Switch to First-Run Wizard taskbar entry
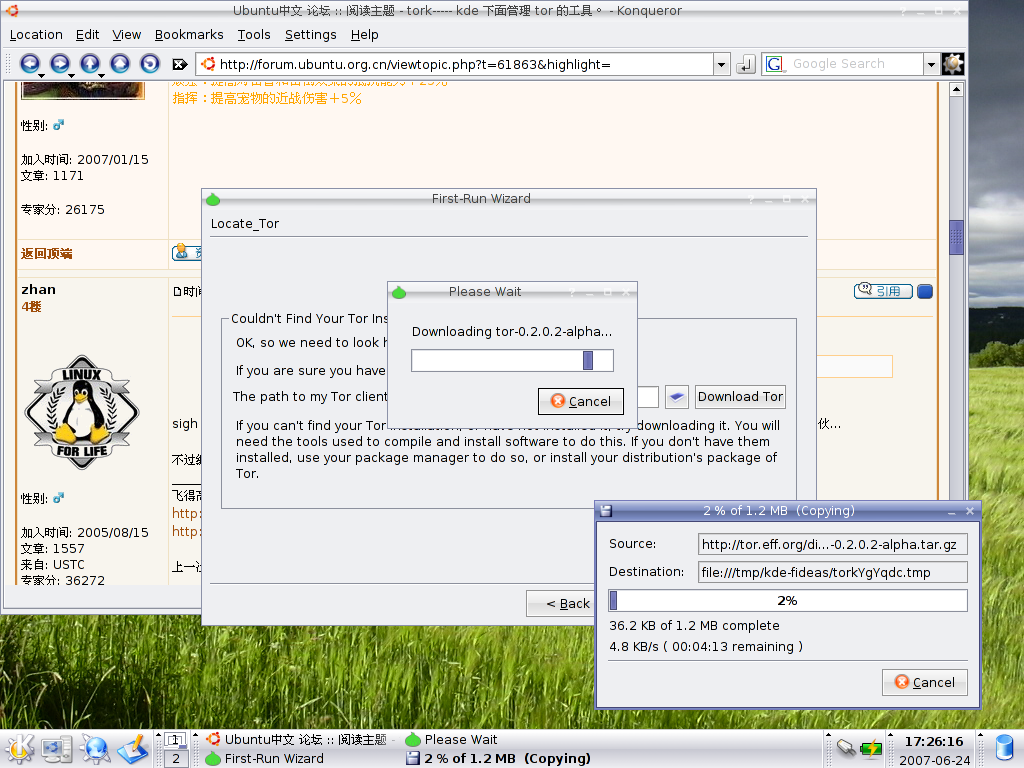 299,758
